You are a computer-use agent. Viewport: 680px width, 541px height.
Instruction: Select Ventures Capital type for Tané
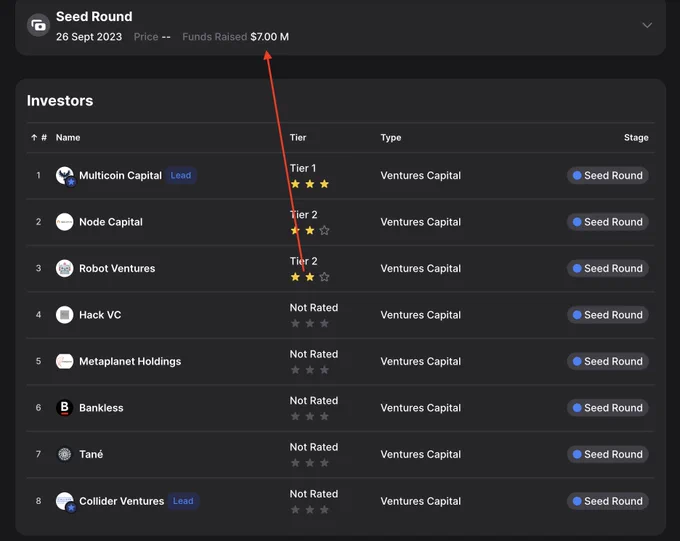(421, 454)
